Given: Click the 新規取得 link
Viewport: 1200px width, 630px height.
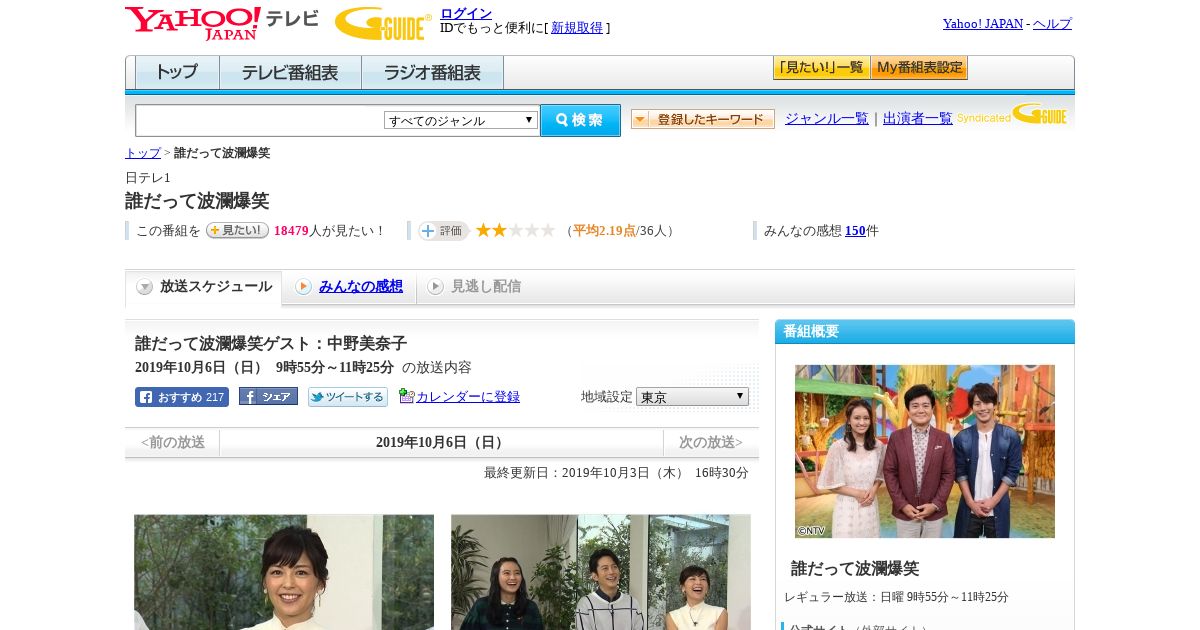Looking at the screenshot, I should [x=577, y=28].
